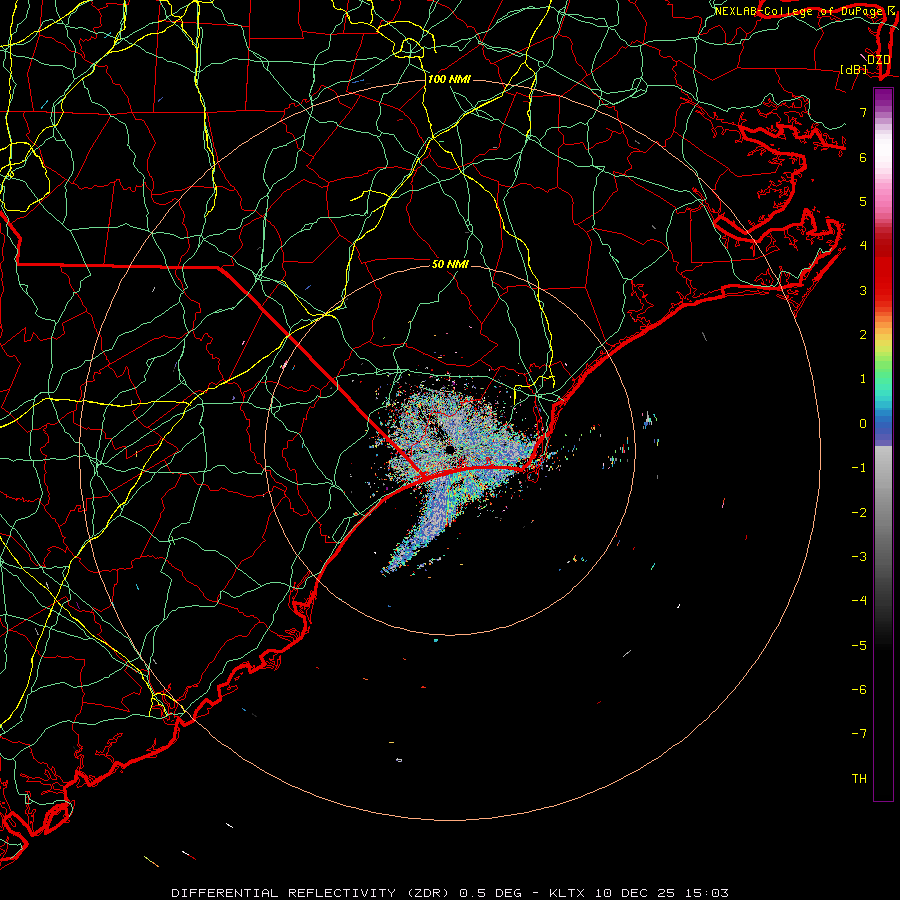Click the "DZD" legend title
Screen dimensions: 900x900
pyautogui.click(x=878, y=60)
